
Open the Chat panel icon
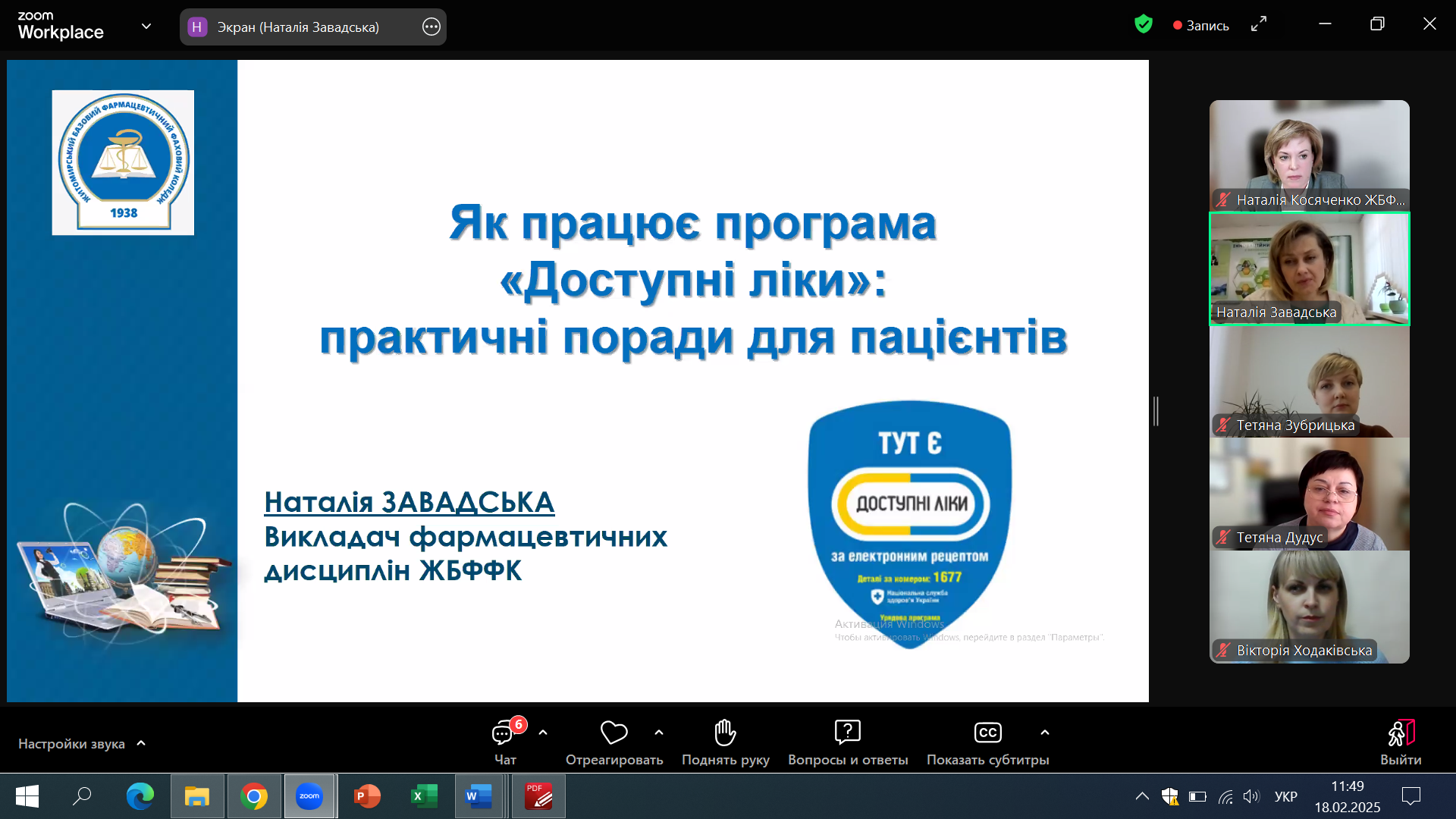504,733
